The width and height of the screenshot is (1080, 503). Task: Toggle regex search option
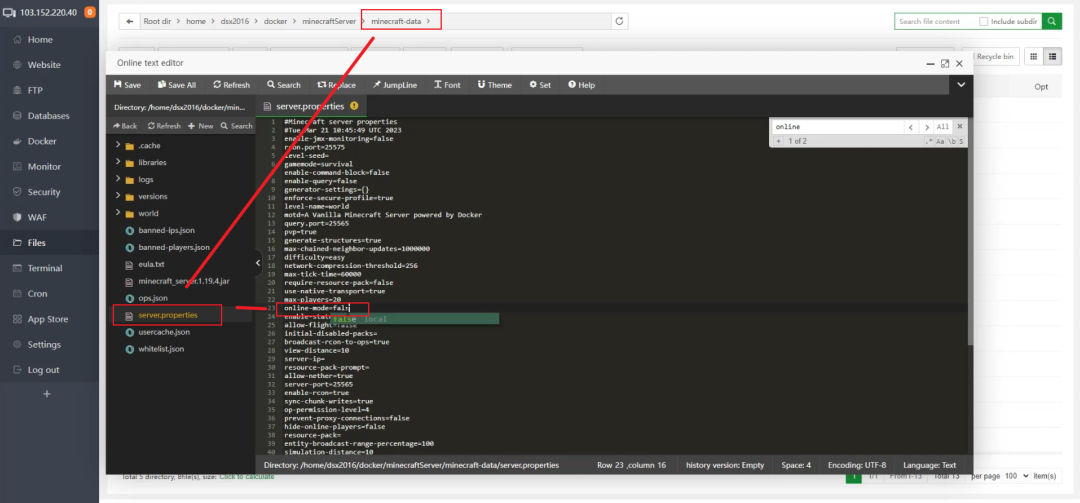tap(928, 141)
